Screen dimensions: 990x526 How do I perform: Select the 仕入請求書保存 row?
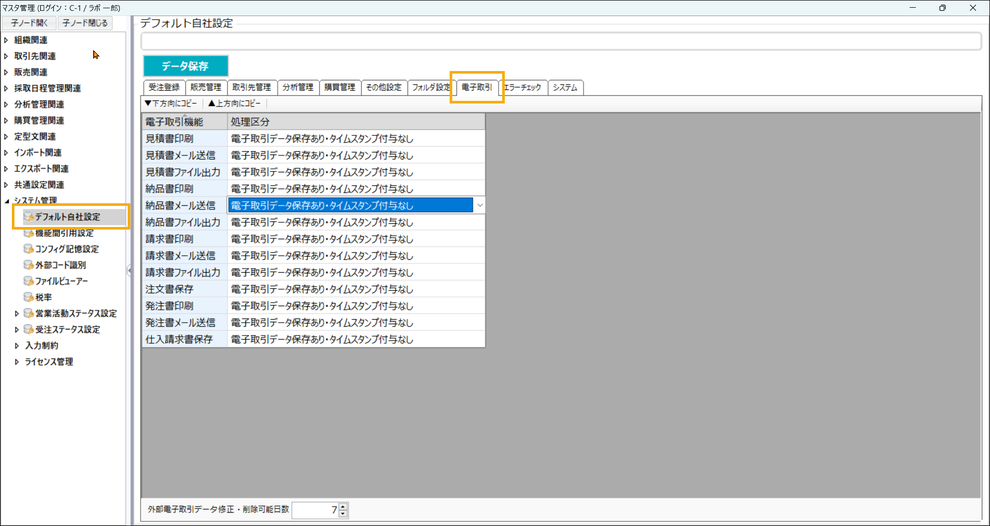coord(313,339)
